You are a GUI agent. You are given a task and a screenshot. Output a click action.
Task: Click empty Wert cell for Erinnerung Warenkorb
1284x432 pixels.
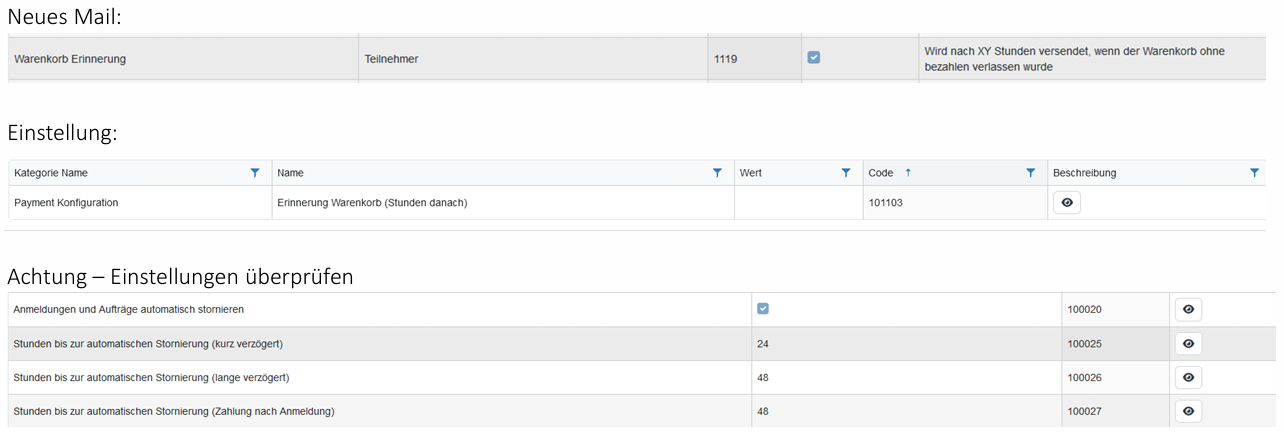click(797, 203)
